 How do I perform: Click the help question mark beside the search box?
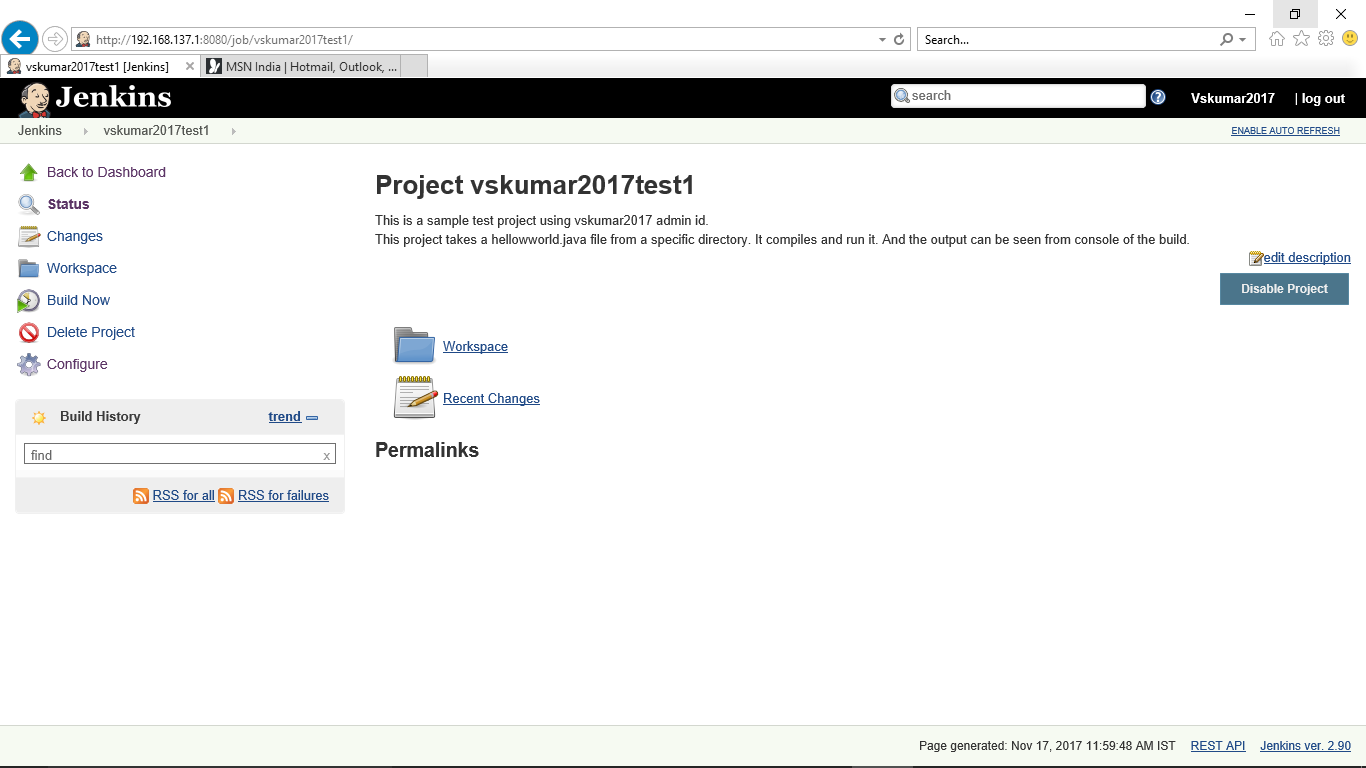click(1158, 96)
